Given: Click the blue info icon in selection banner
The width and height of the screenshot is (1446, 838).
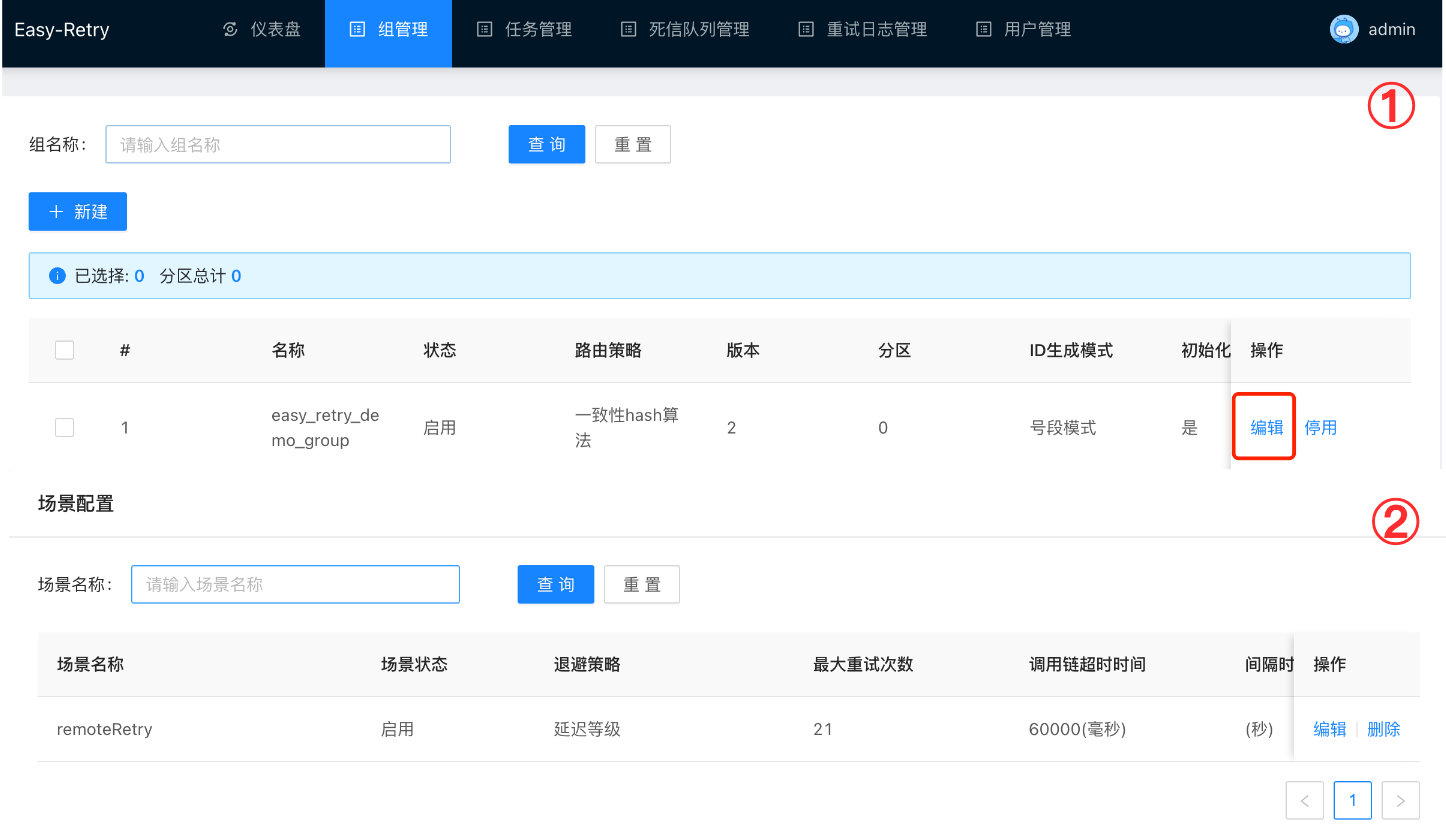Looking at the screenshot, I should (57, 276).
